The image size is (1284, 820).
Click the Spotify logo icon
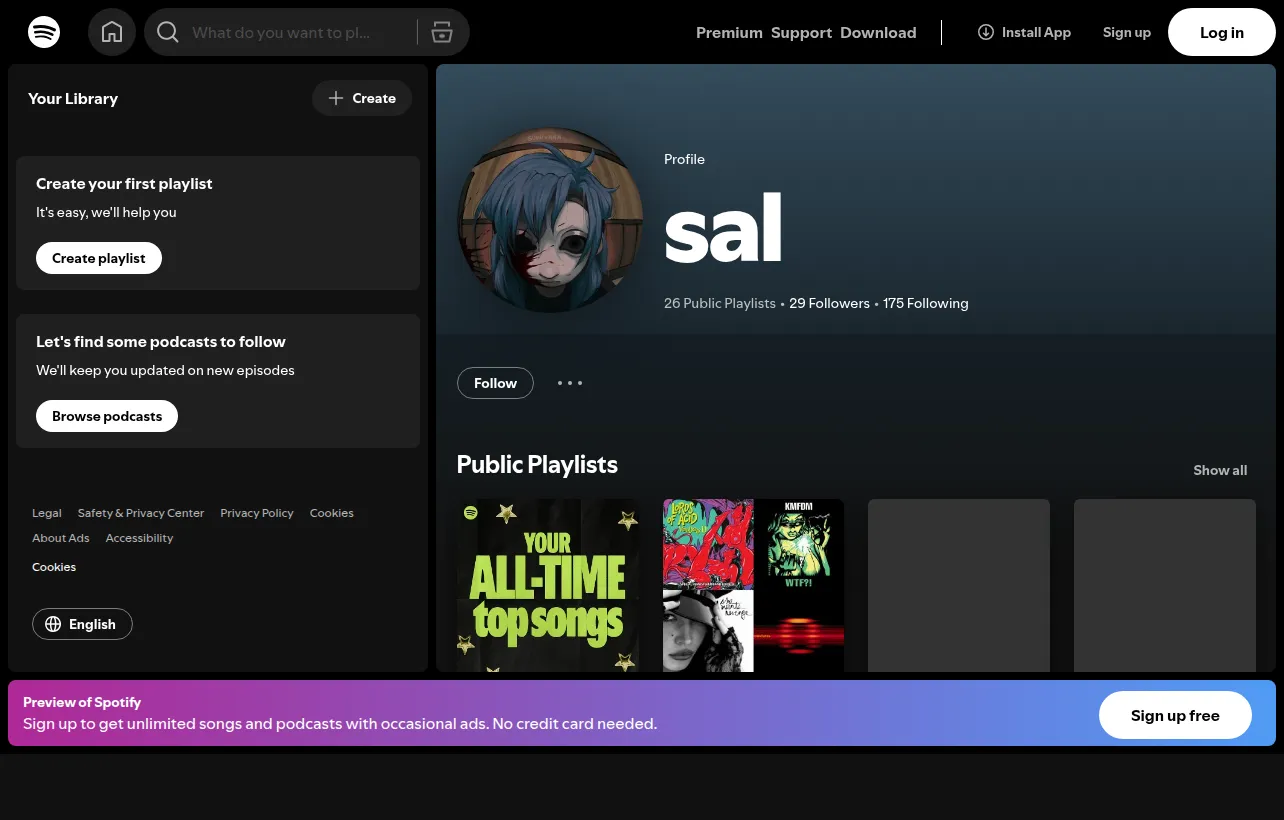[x=44, y=32]
